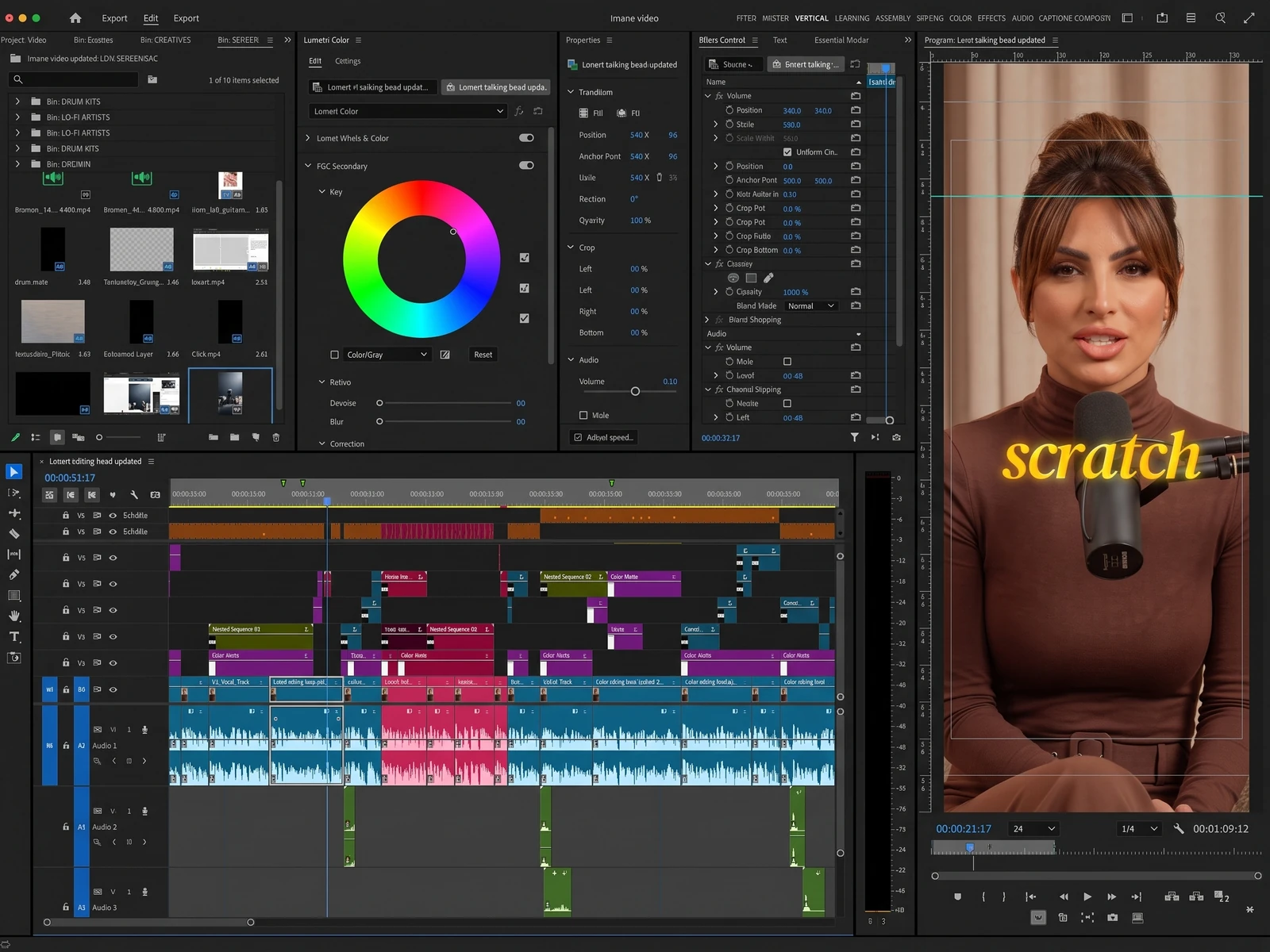Select the Selection arrow tool in timeline toolbar
This screenshot has width=1270, height=952.
[x=13, y=472]
